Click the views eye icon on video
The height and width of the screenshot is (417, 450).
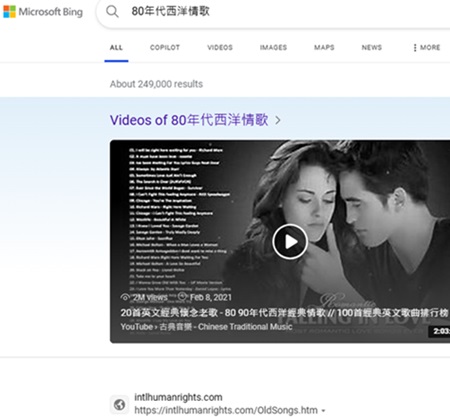click(125, 297)
